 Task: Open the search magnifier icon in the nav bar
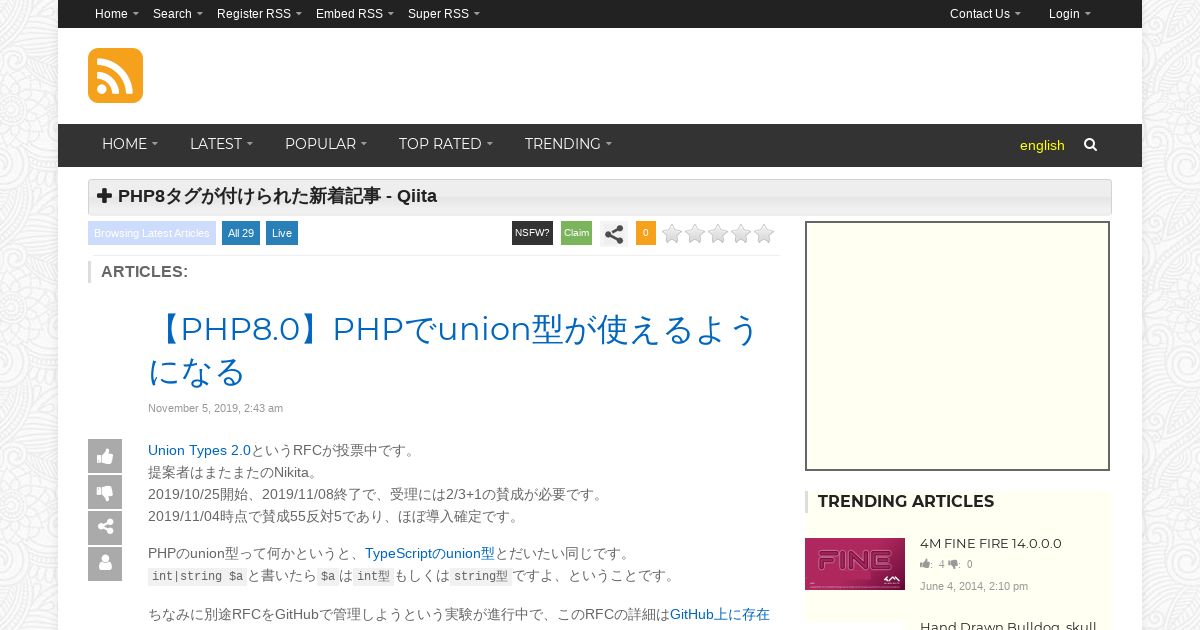coord(1090,145)
